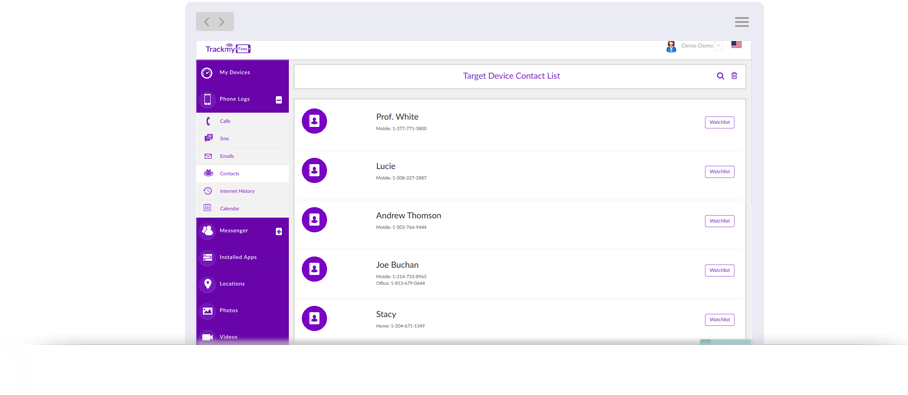Click the search icon in Contact List header

pos(720,76)
